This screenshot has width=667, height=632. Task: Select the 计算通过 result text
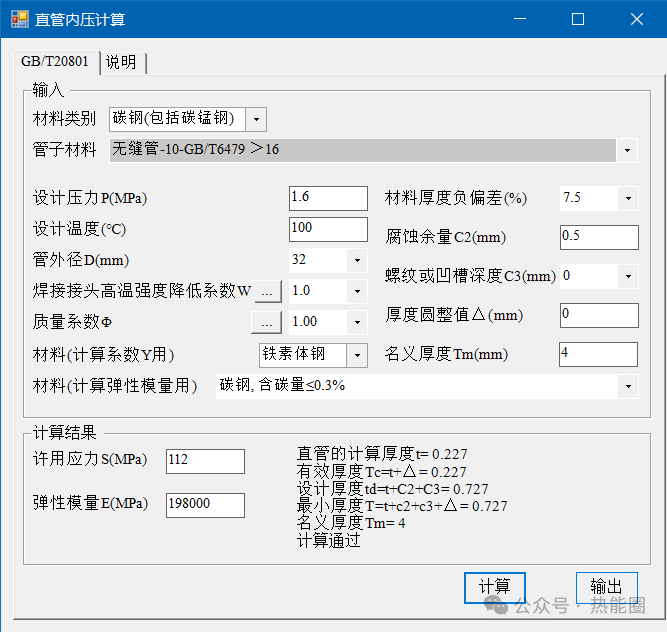[329, 541]
